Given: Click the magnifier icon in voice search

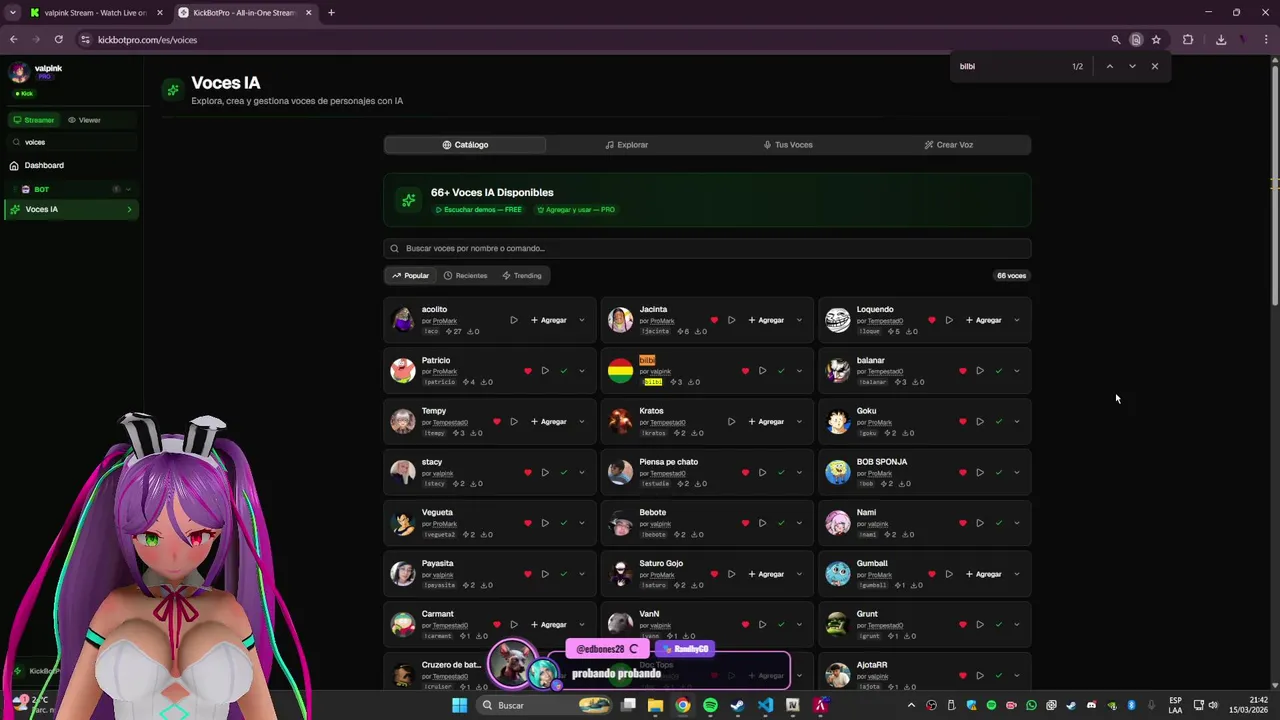Looking at the screenshot, I should [x=394, y=248].
